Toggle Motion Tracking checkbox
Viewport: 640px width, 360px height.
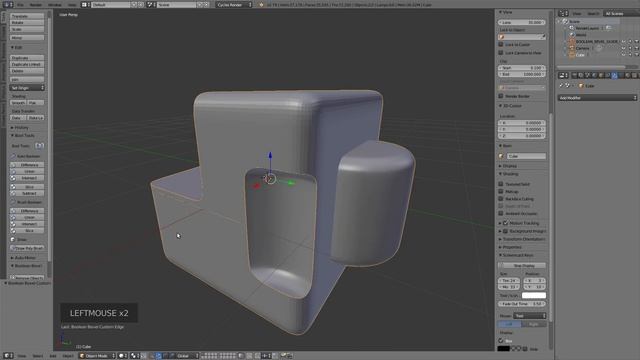pyautogui.click(x=506, y=223)
